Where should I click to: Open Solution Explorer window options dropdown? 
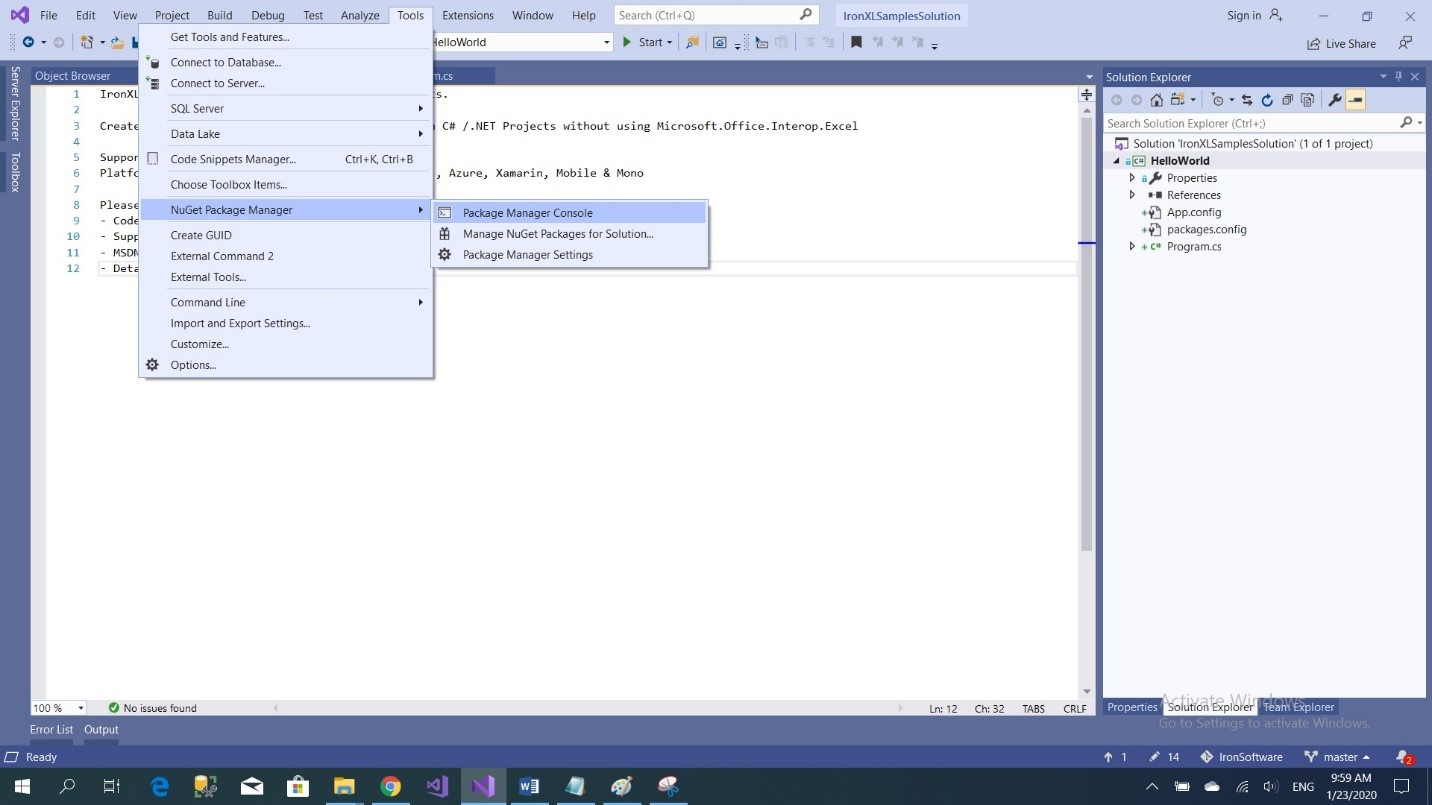coord(1384,77)
